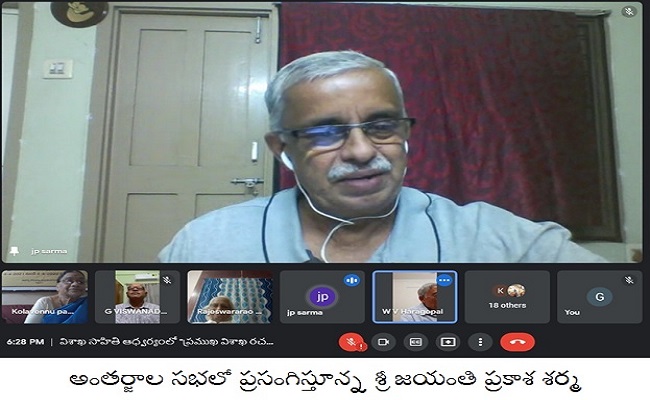Click the pin icon next to jp sarma
650x400 pixels.
pos(15,251)
